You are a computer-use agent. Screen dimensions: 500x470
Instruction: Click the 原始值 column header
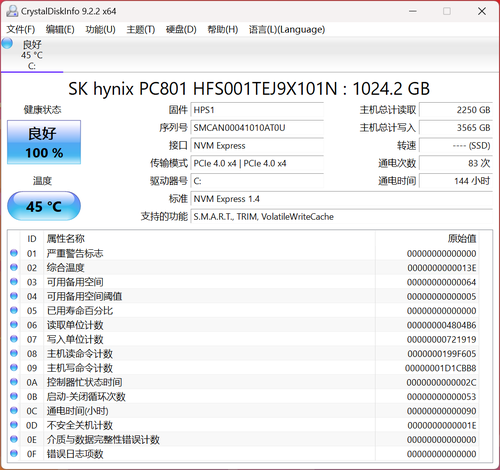462,239
